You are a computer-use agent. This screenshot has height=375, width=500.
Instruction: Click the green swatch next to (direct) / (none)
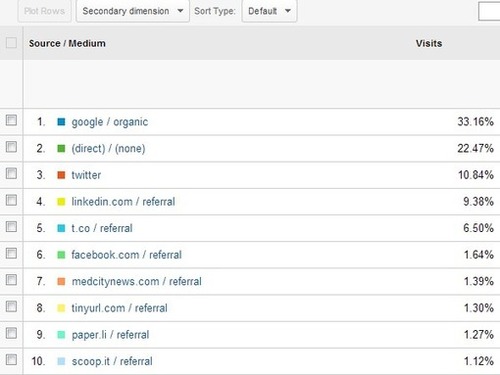pos(61,148)
